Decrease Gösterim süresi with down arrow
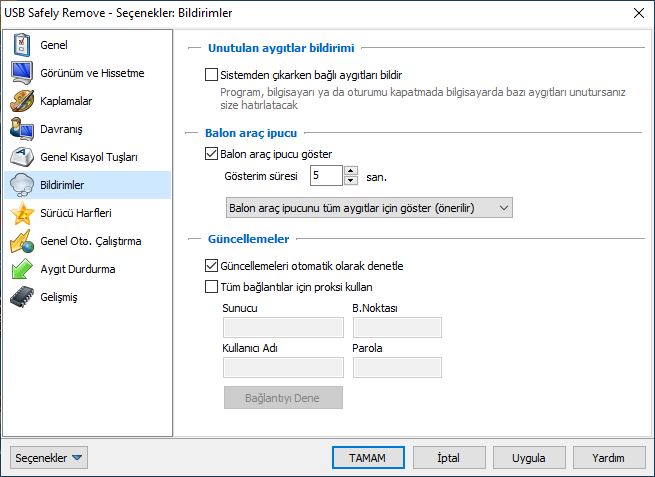Viewport: 655px width, 477px height. click(351, 180)
